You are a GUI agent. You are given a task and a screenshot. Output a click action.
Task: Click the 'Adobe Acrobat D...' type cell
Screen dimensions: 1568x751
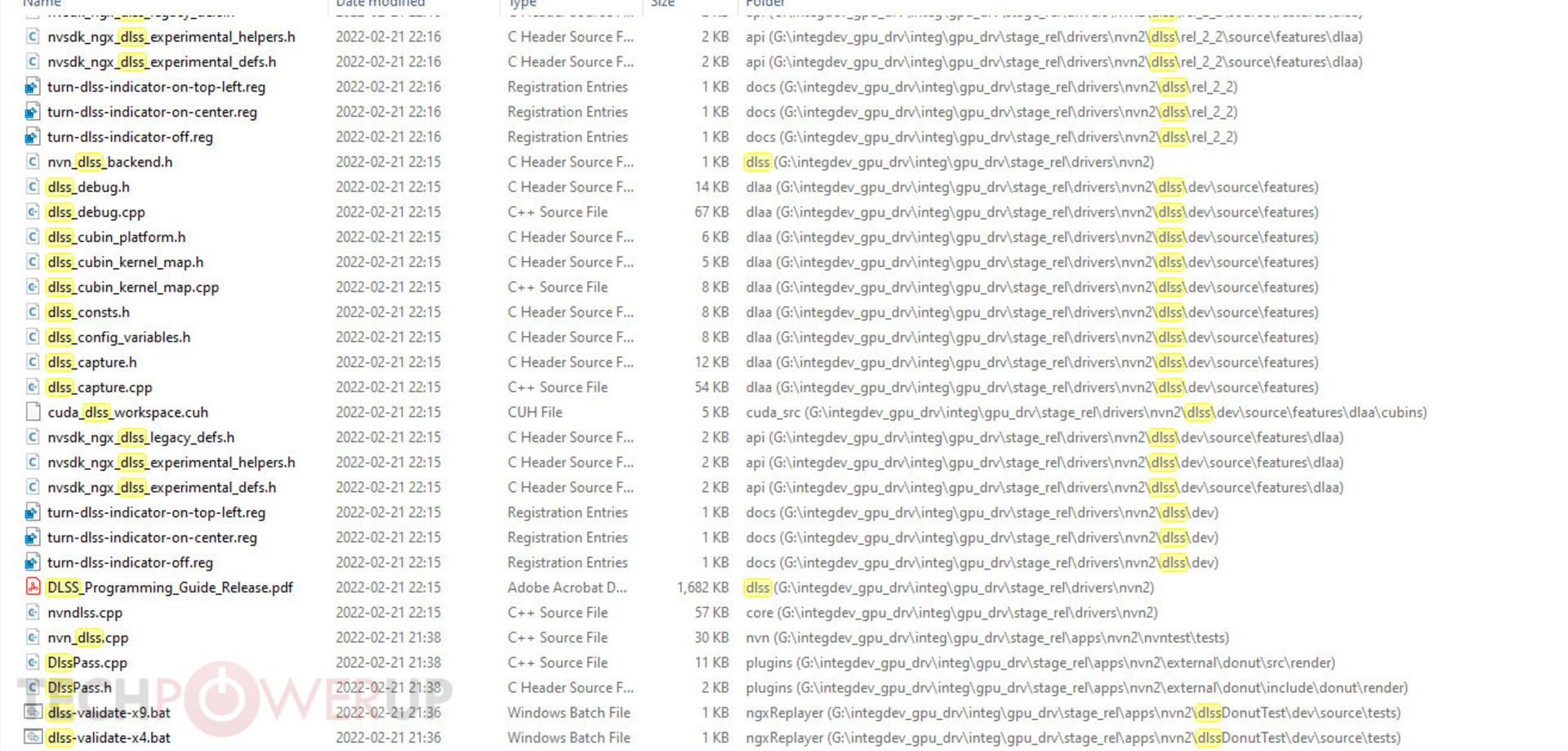click(568, 588)
